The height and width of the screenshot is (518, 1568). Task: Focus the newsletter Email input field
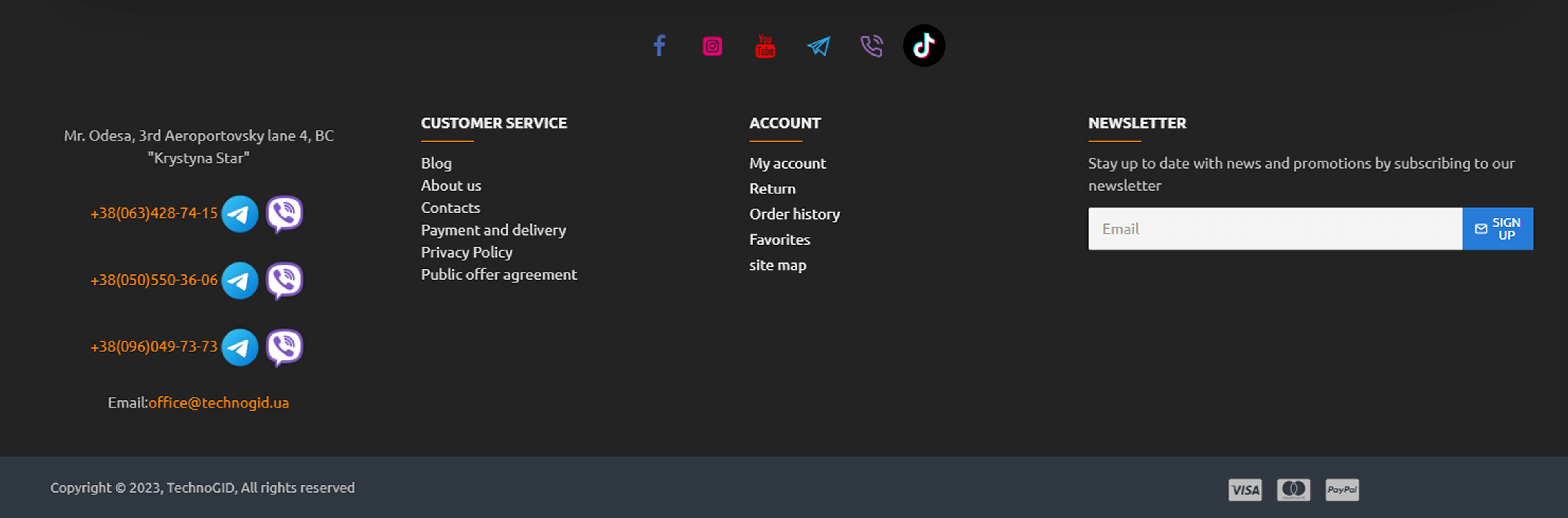(x=1275, y=229)
